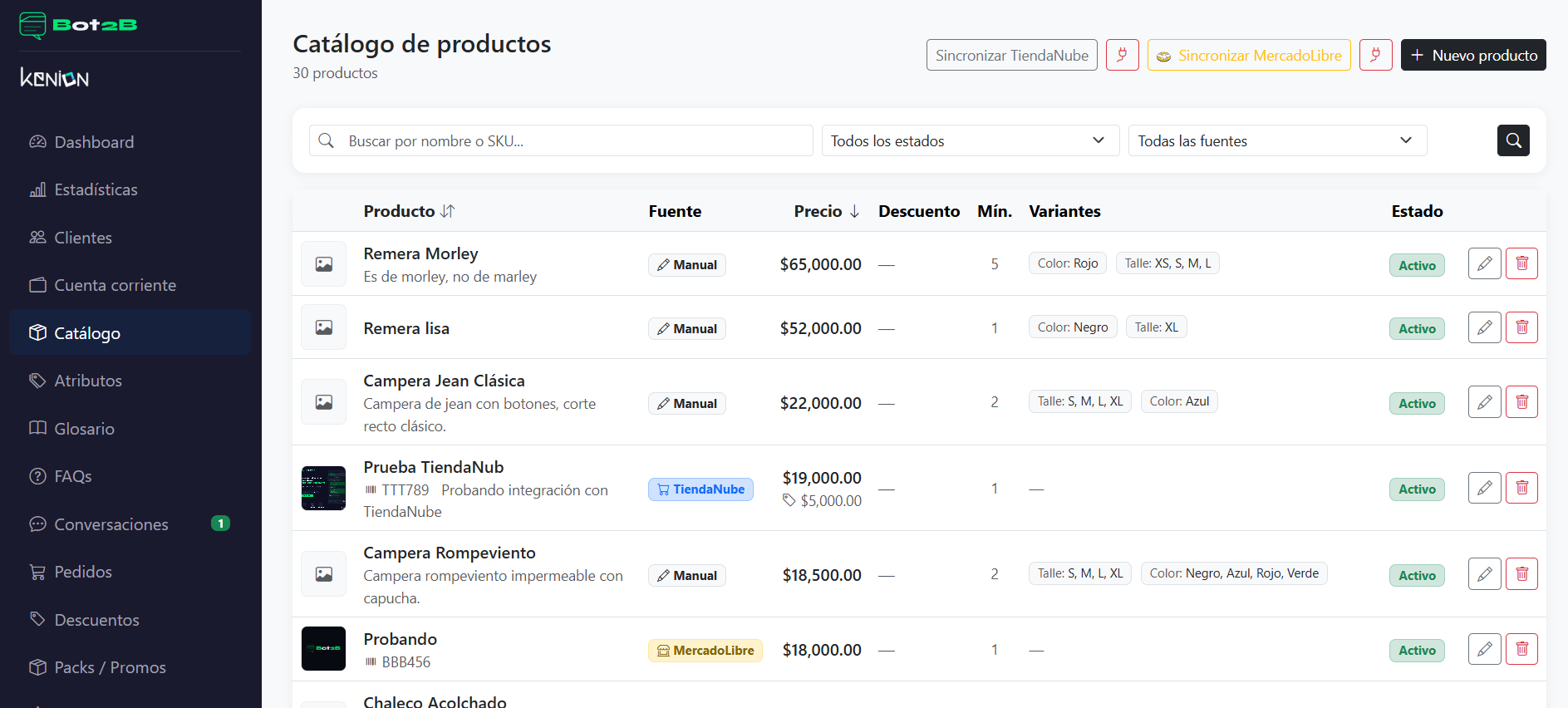Click the $5,000.00 discounted price
1568x708 pixels.
(831, 501)
